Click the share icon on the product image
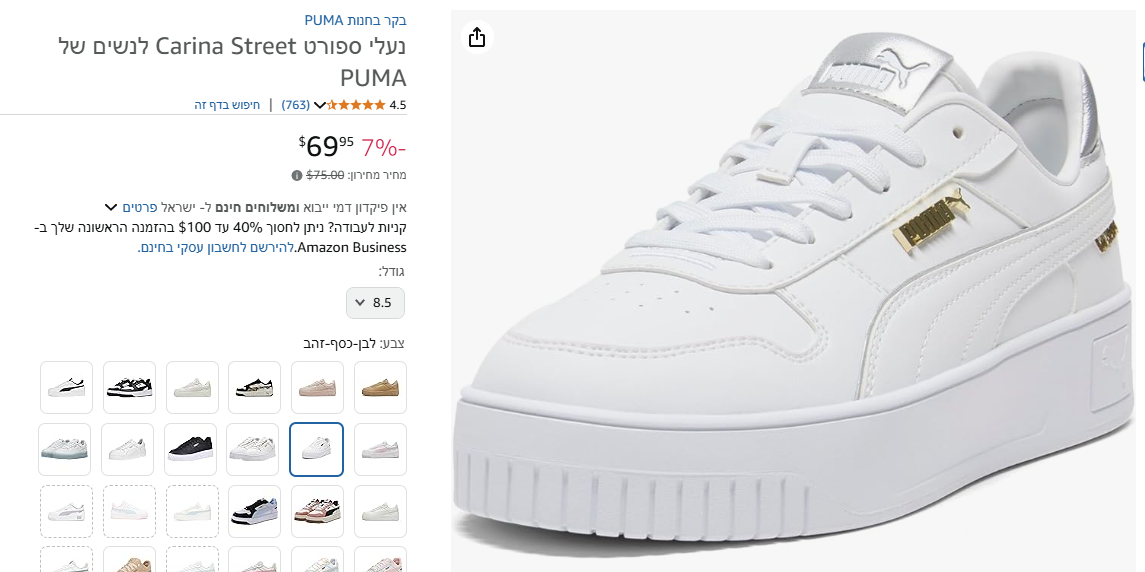Viewport: 1145px width, 572px height. pos(477,37)
